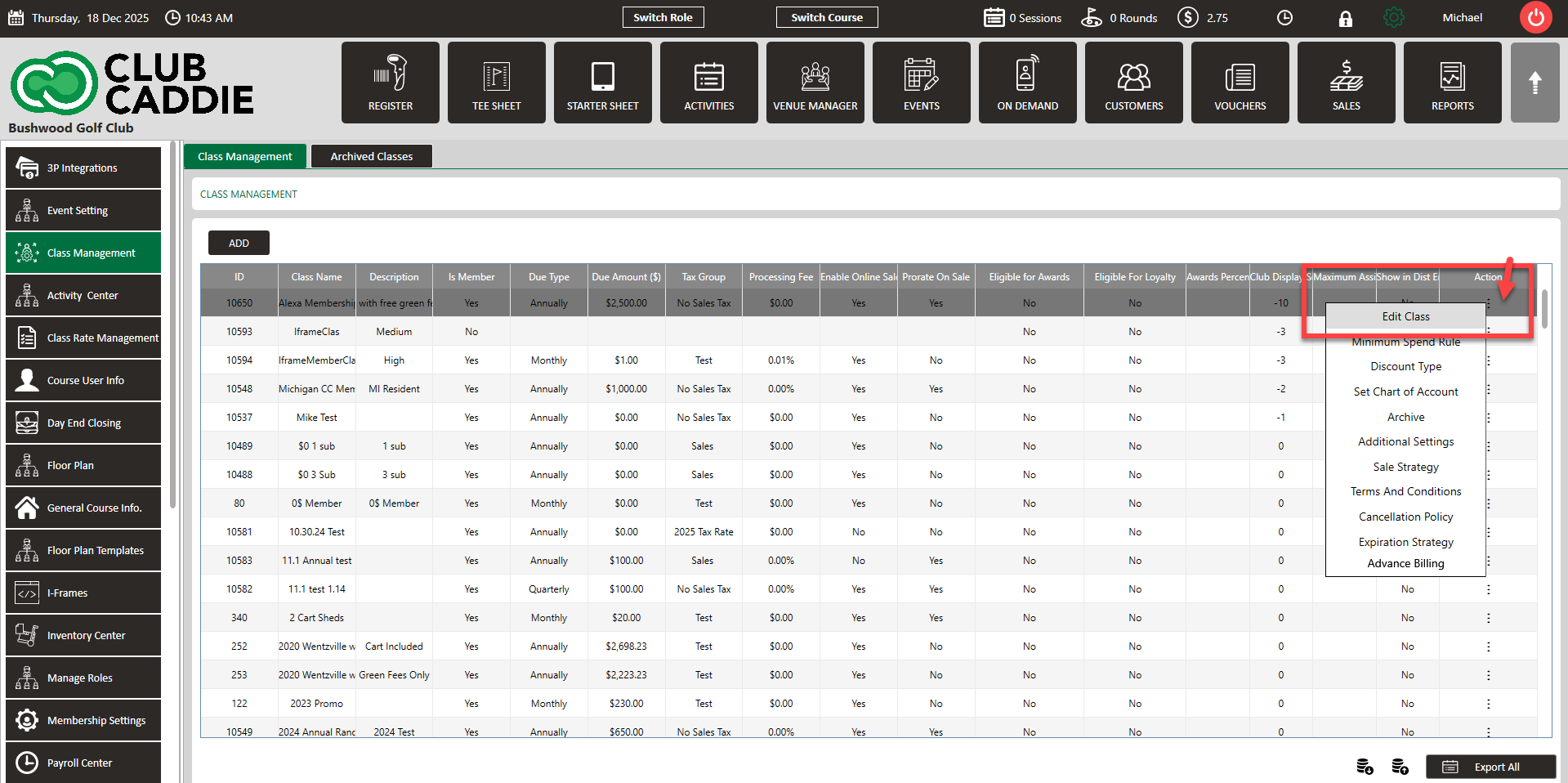1568x783 pixels.
Task: Open action menu for row 10582
Action: click(1488, 589)
